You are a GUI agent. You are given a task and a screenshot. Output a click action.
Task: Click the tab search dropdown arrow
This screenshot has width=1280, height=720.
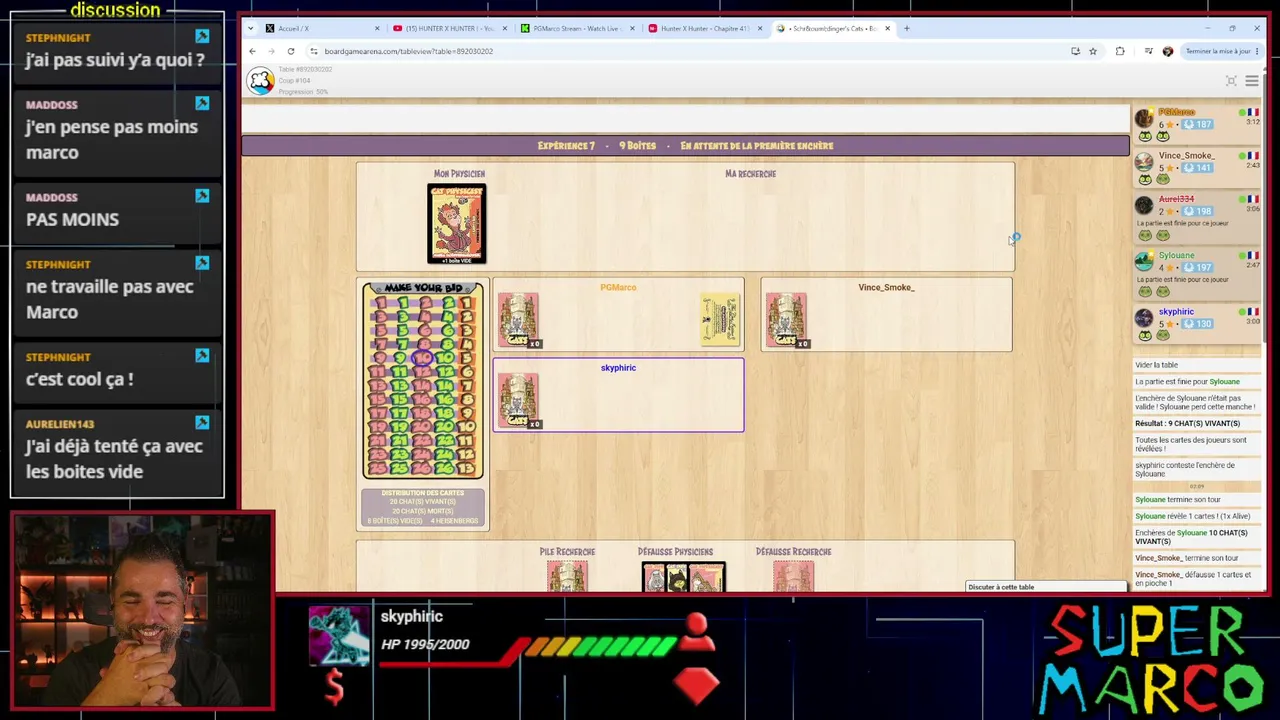tap(250, 28)
